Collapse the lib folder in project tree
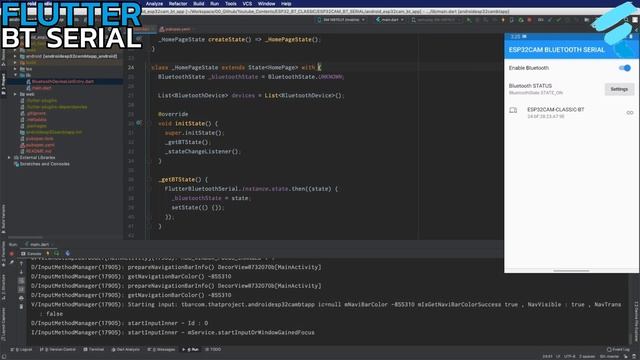The image size is (640, 360). [x=16, y=75]
